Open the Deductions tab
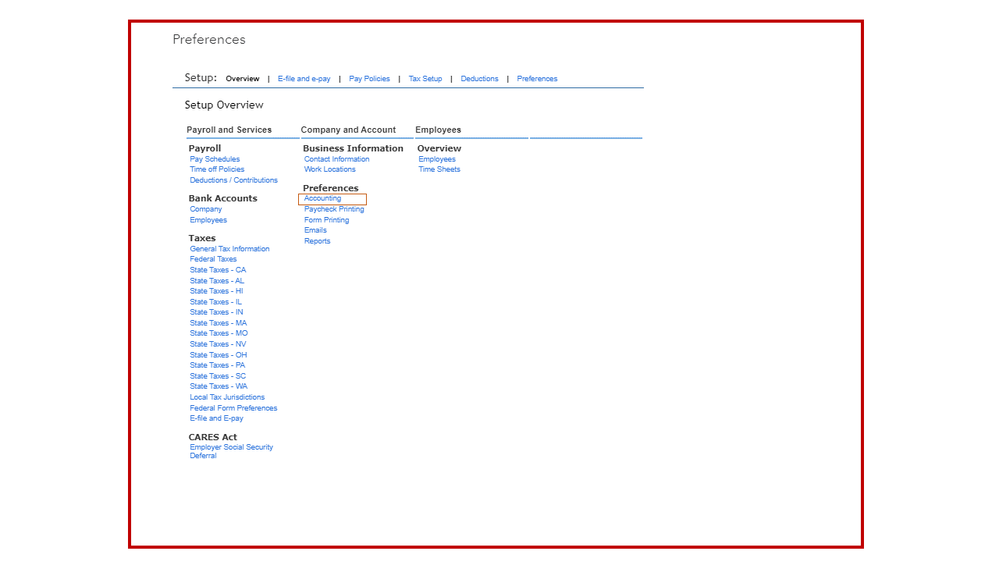This screenshot has height=562, width=999. pos(479,78)
